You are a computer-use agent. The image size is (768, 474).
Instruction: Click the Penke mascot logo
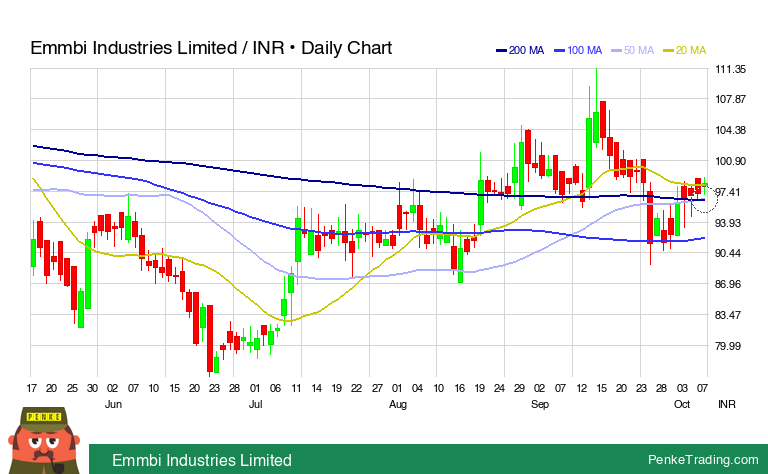click(x=44, y=441)
